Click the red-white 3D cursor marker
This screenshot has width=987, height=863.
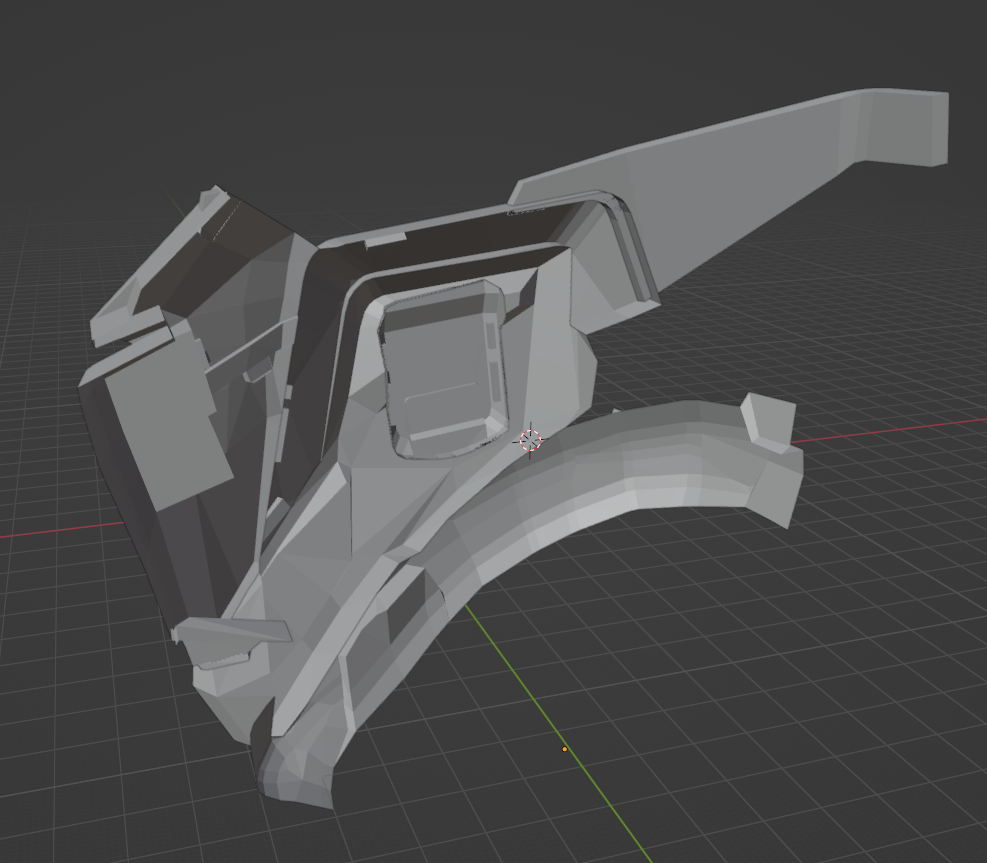tap(531, 441)
